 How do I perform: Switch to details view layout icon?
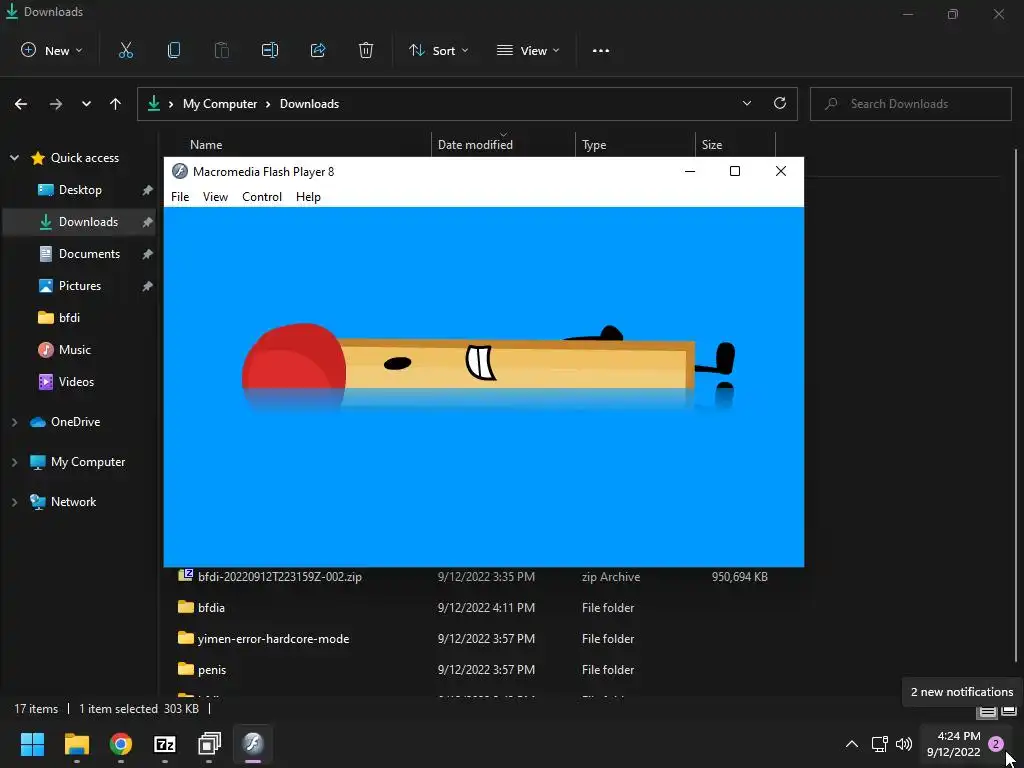(987, 711)
